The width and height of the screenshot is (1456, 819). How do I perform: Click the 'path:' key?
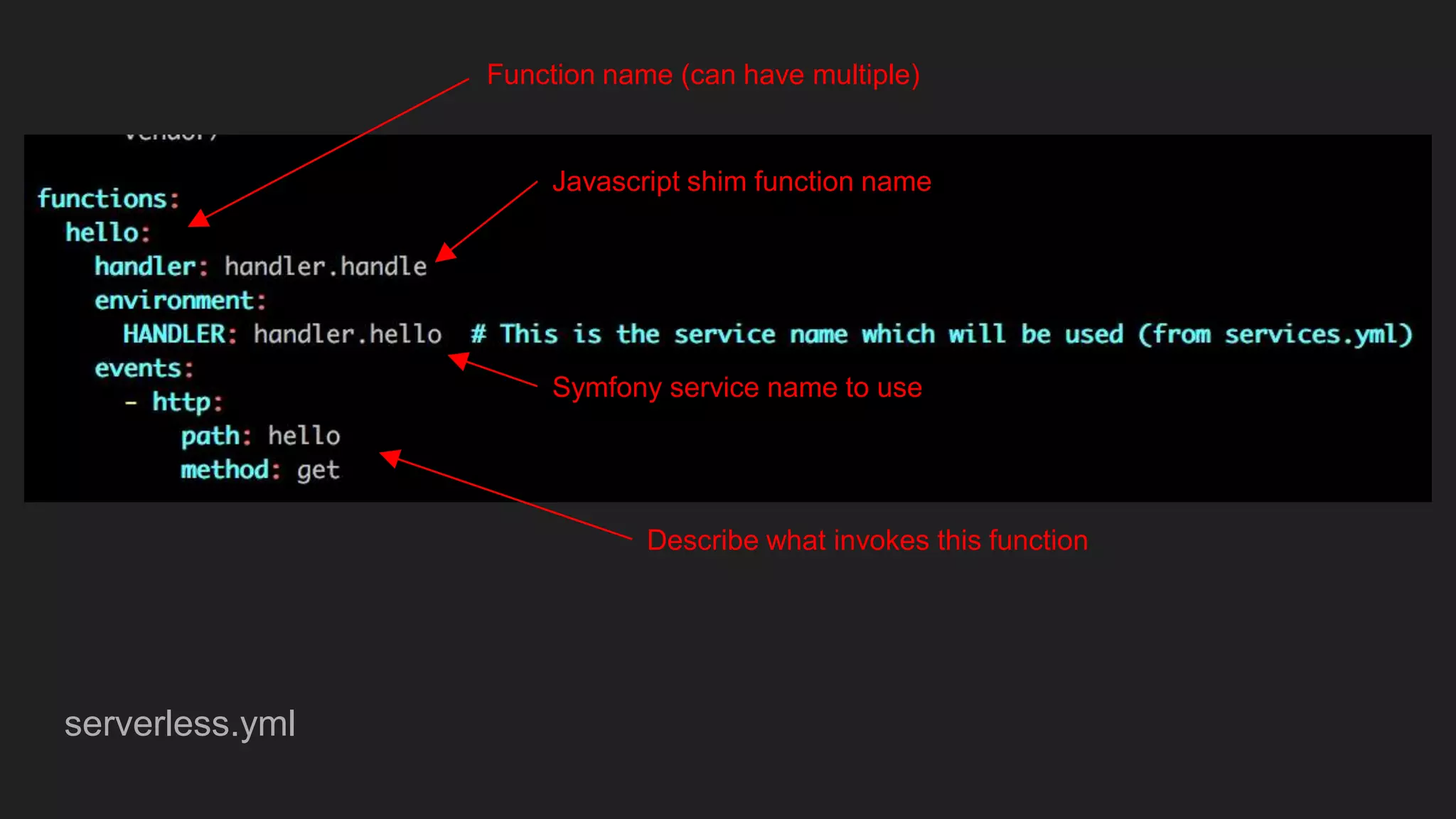point(216,436)
